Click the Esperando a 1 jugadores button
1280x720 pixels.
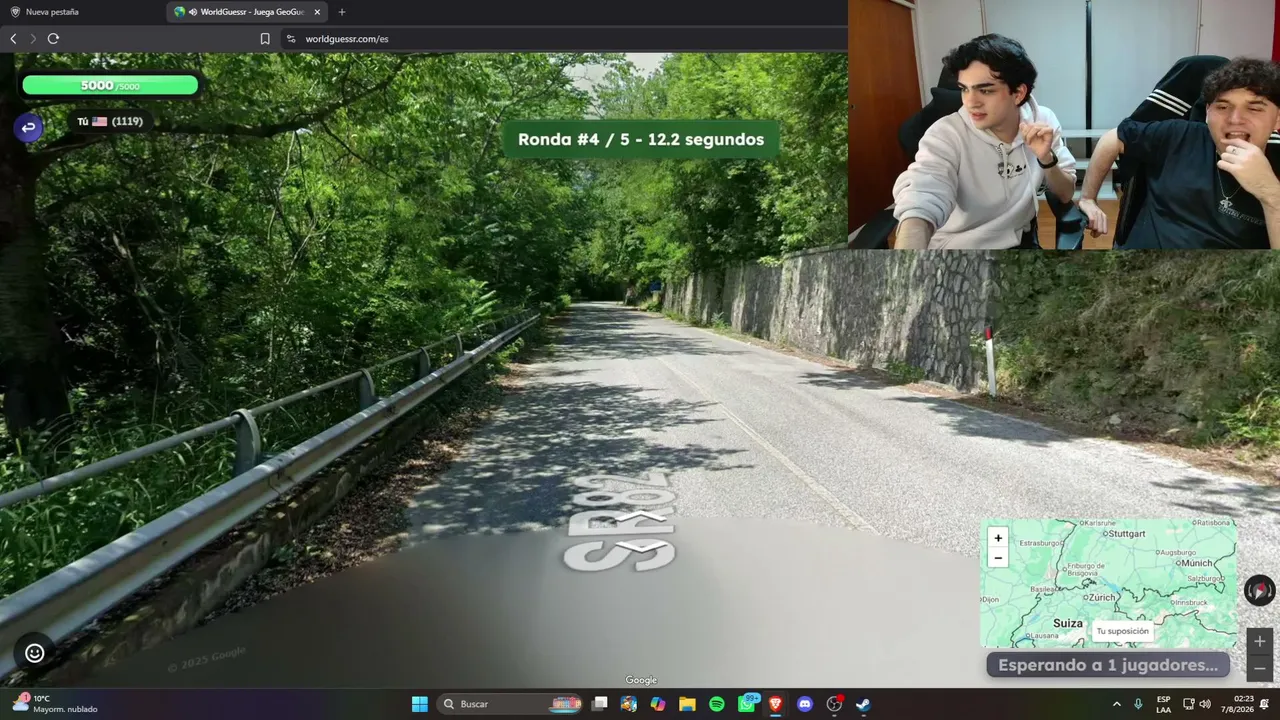1108,665
